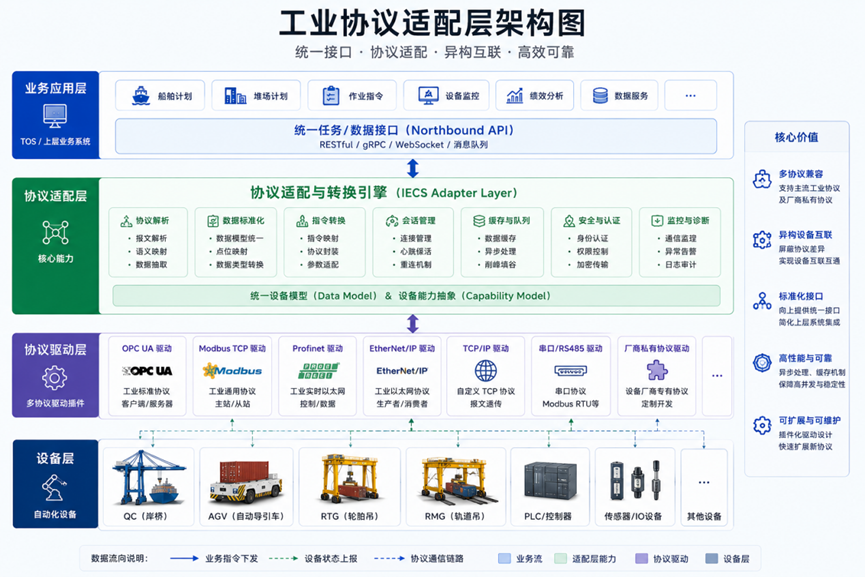Click the 数据标准化 icon
The width and height of the screenshot is (865, 577).
point(213,221)
